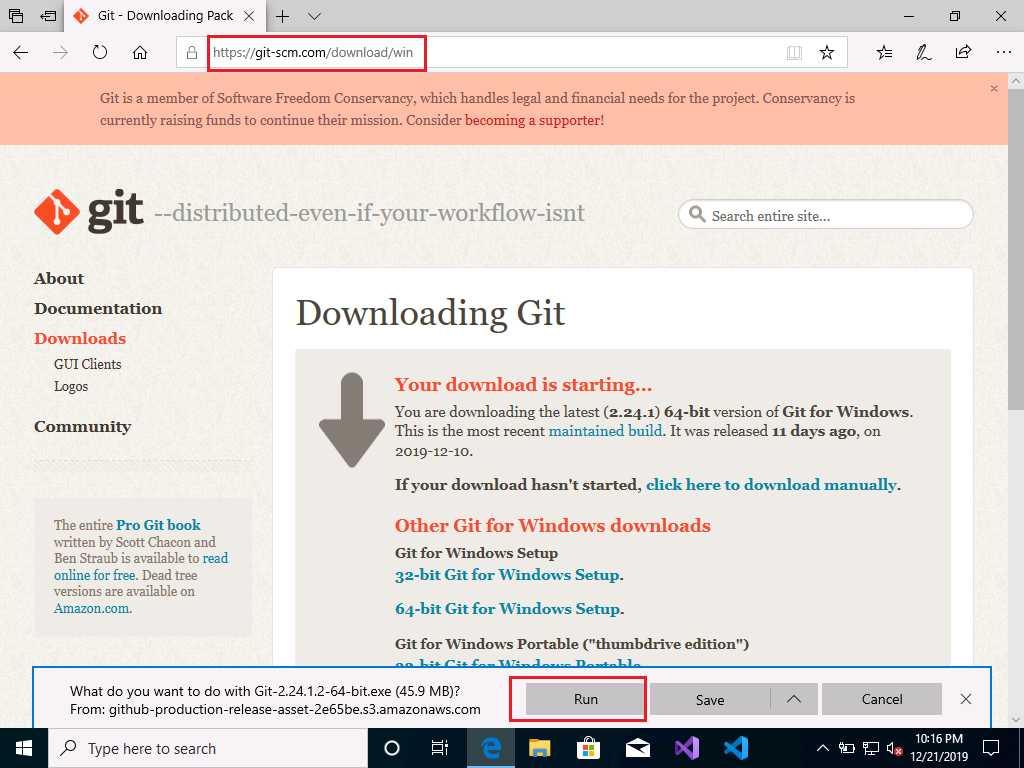The height and width of the screenshot is (768, 1024).
Task: Refresh the page with reload icon
Action: coord(99,52)
